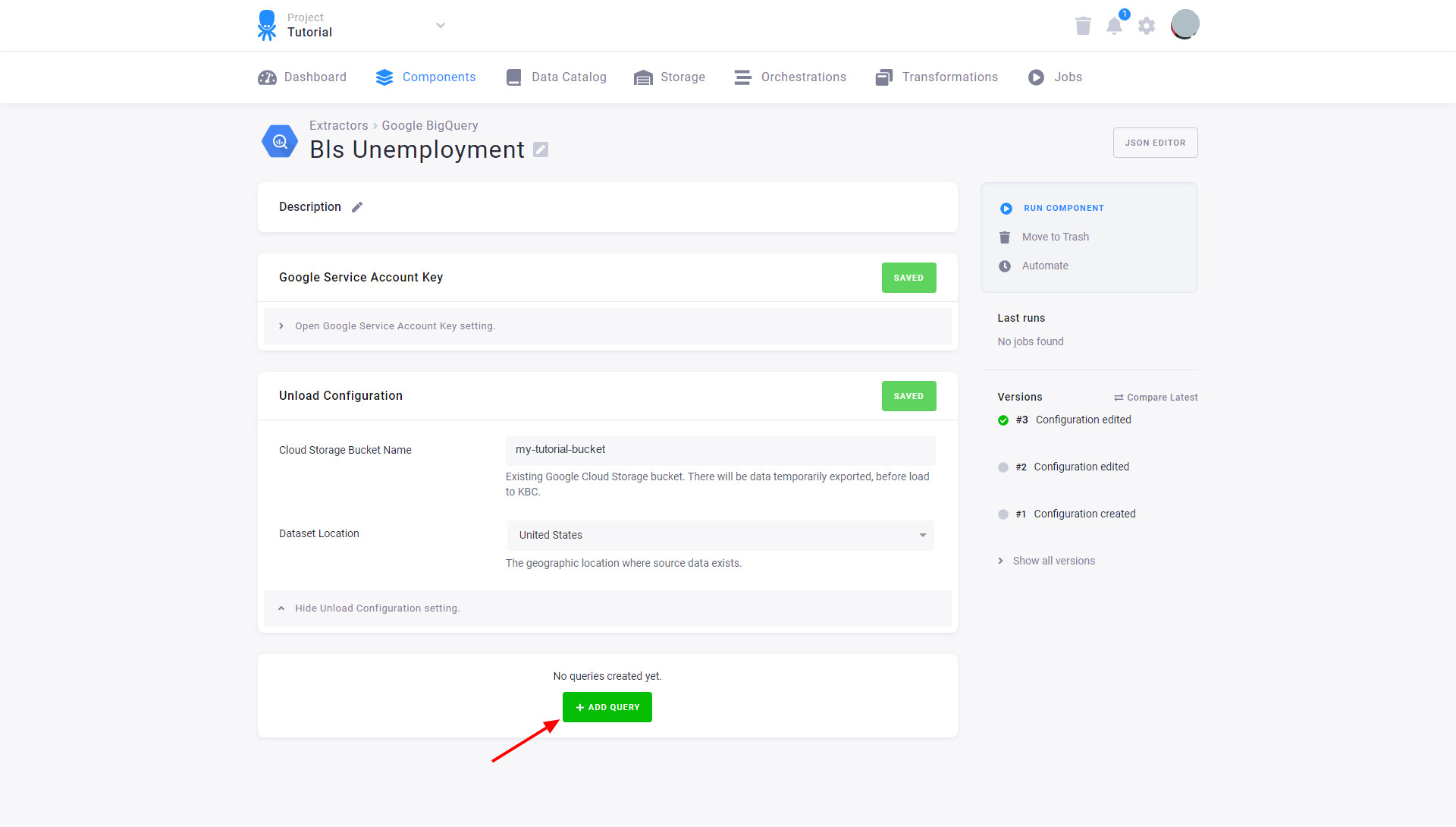
Task: Click the Unload Configuration heading
Action: [340, 396]
